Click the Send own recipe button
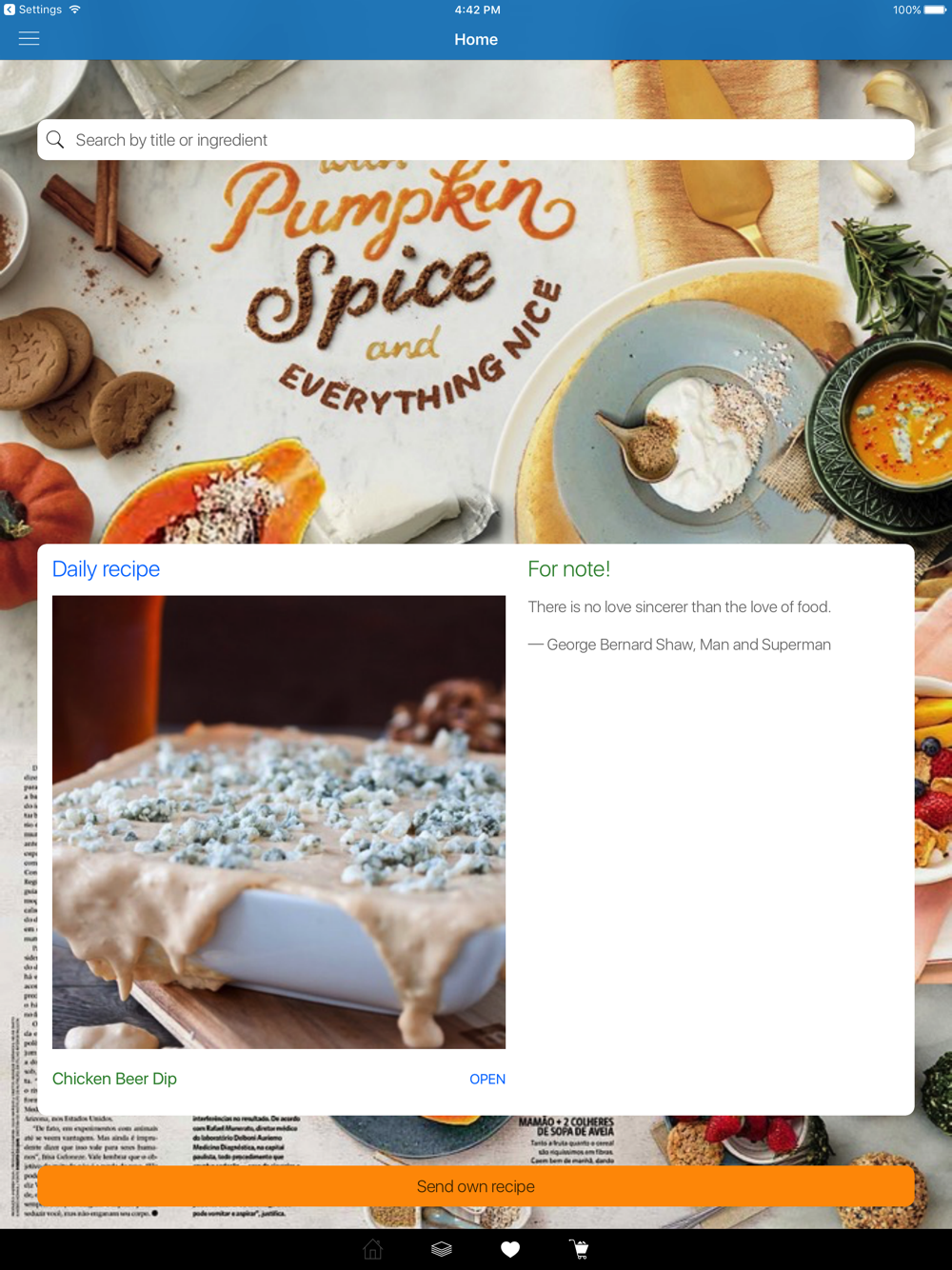The width and height of the screenshot is (952, 1270). (476, 1186)
